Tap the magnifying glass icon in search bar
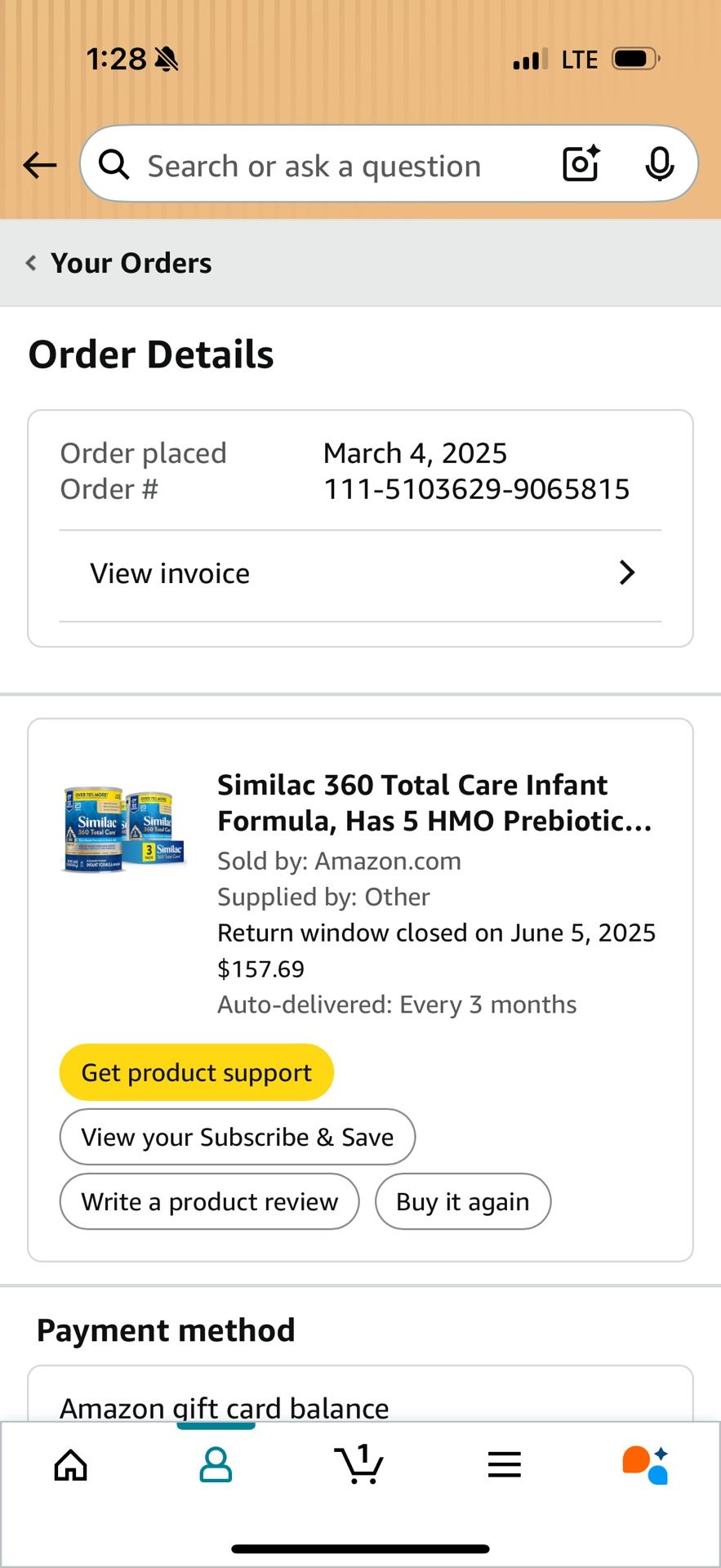This screenshot has height=1568, width=721. [x=113, y=164]
